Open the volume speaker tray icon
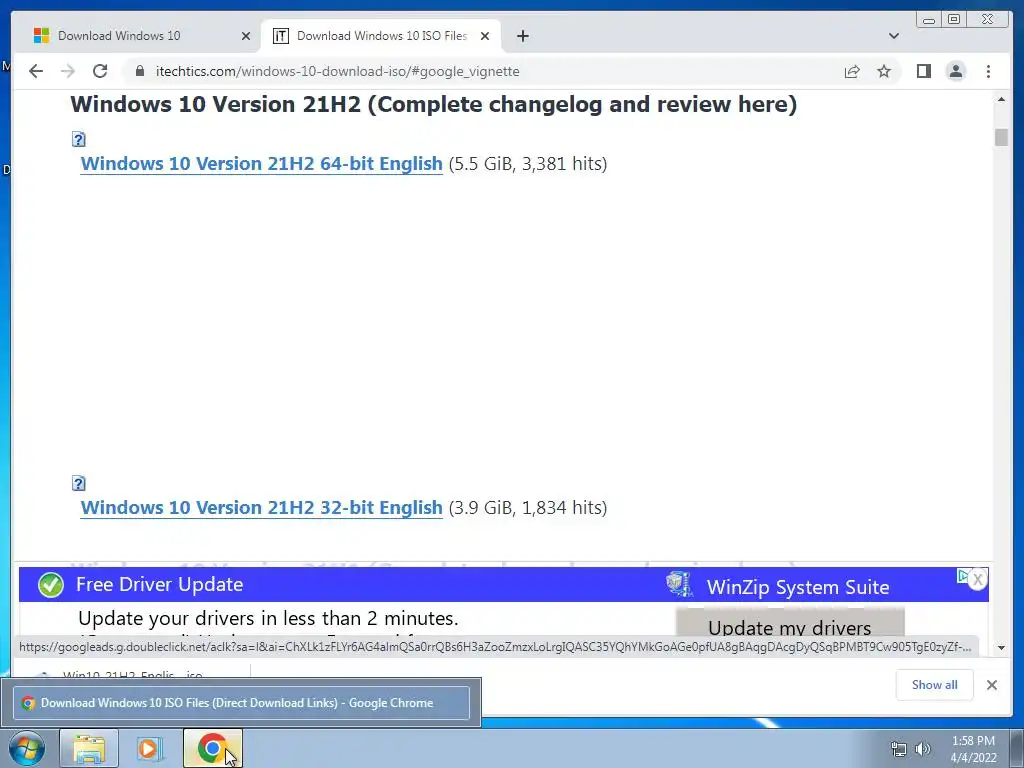This screenshot has height=768, width=1024. (x=922, y=749)
